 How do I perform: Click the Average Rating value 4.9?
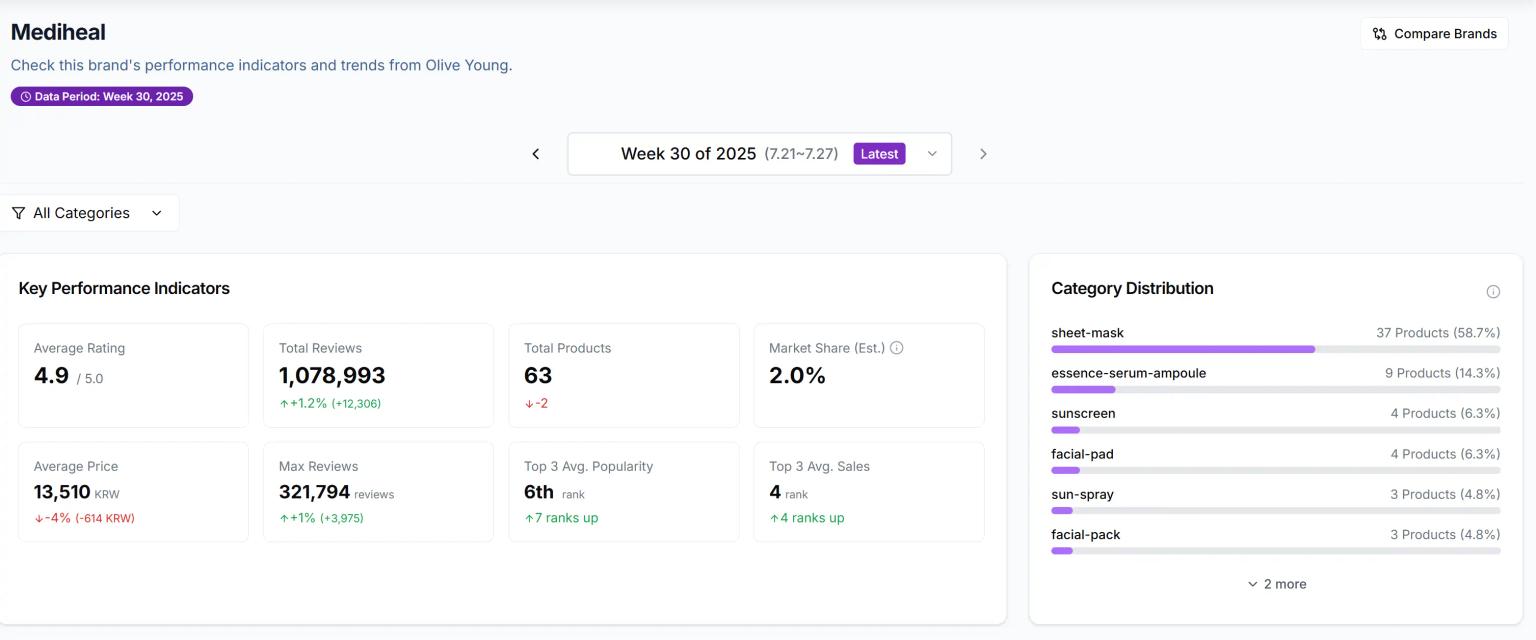pos(51,376)
